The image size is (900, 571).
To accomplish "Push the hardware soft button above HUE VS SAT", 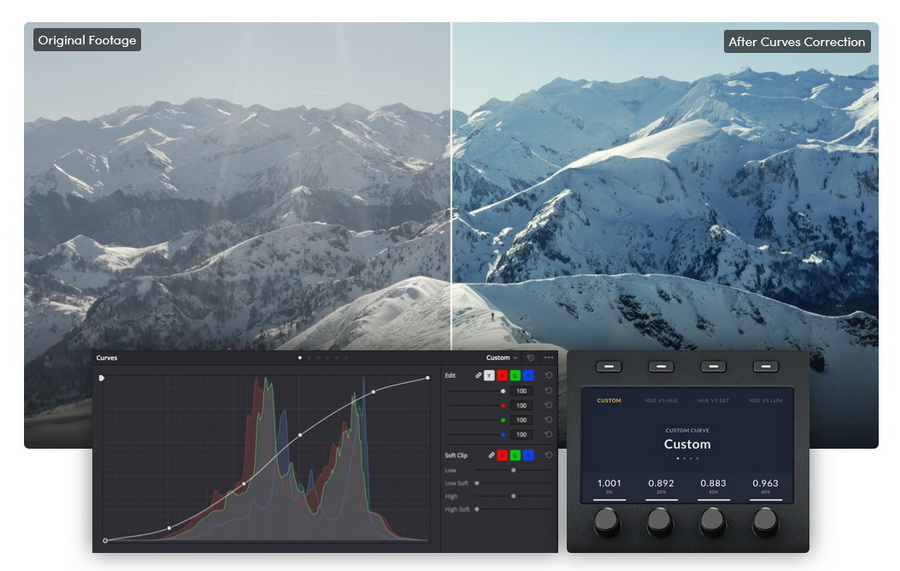I will tap(713, 366).
